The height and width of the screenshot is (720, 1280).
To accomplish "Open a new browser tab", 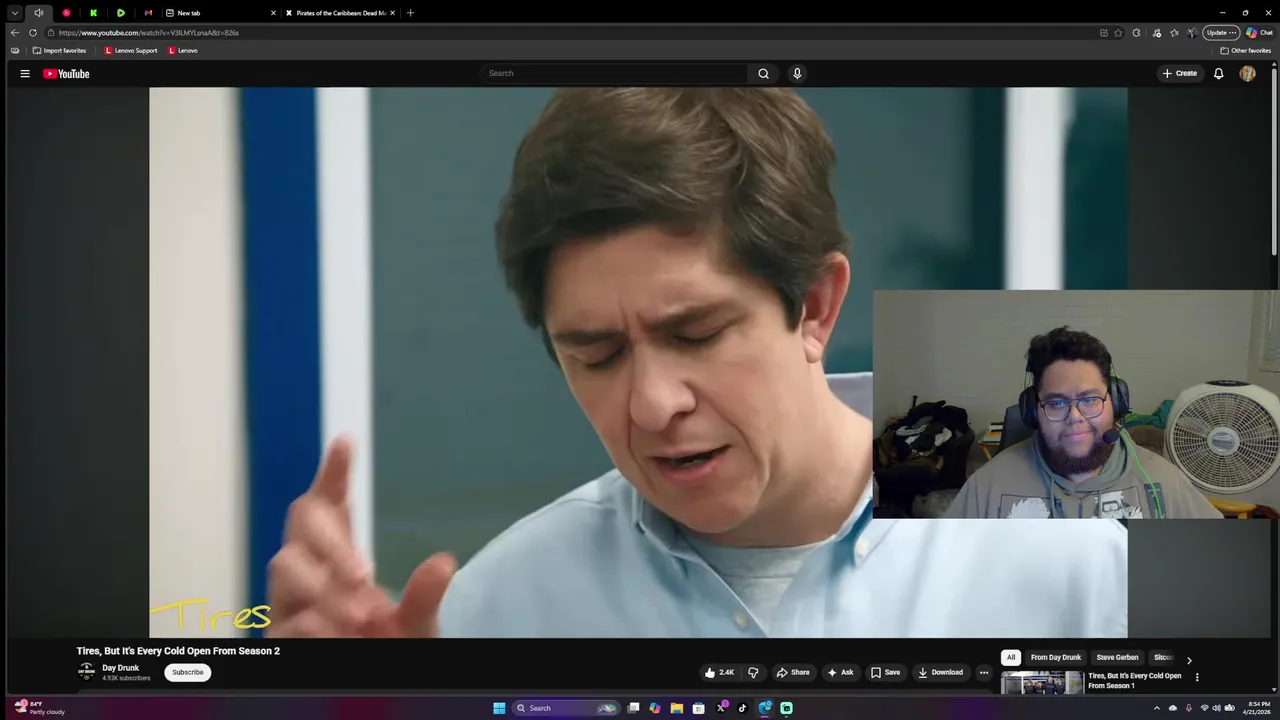I will click(410, 13).
